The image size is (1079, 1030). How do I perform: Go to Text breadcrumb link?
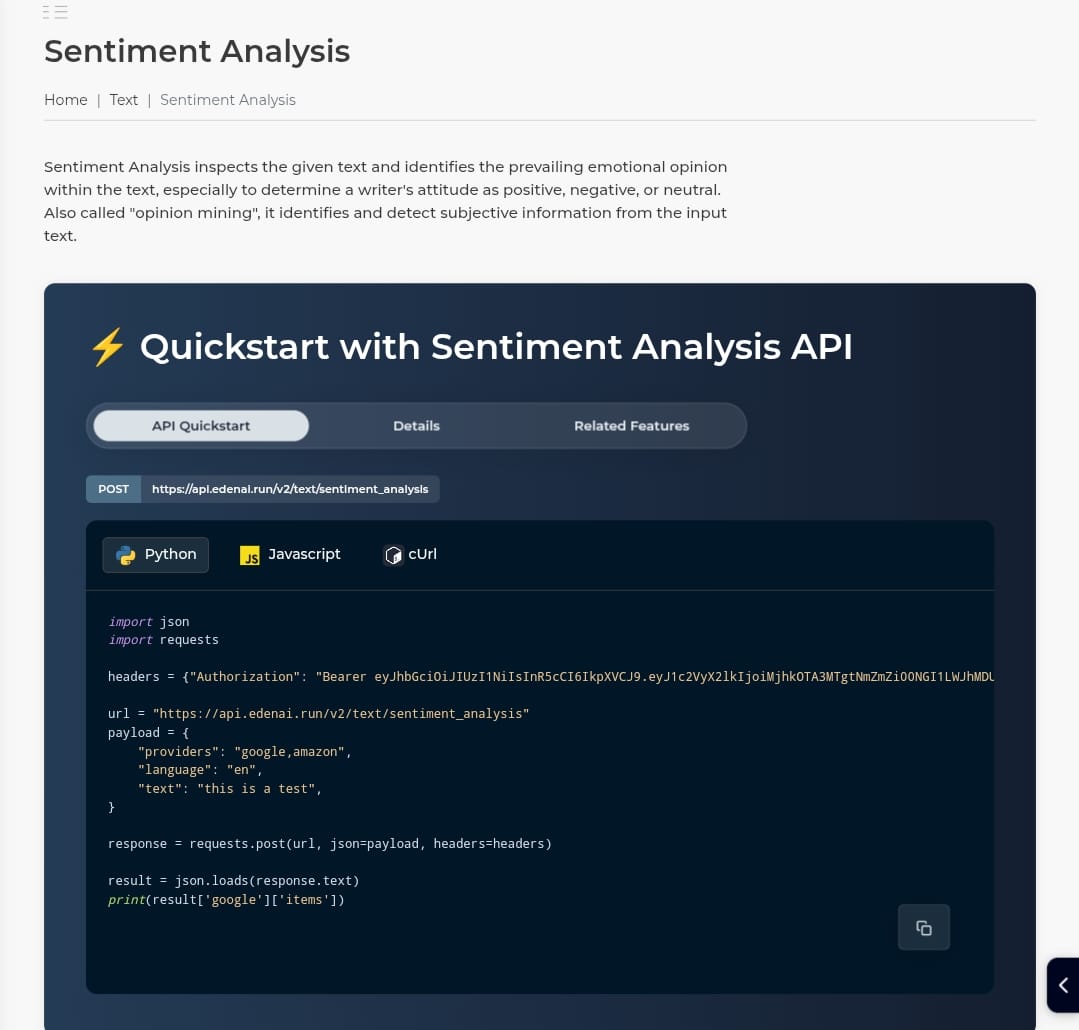[124, 100]
